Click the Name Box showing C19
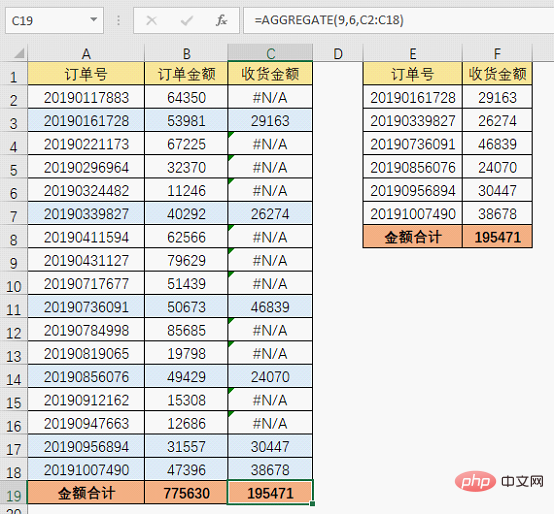The width and height of the screenshot is (554, 514). click(x=54, y=20)
